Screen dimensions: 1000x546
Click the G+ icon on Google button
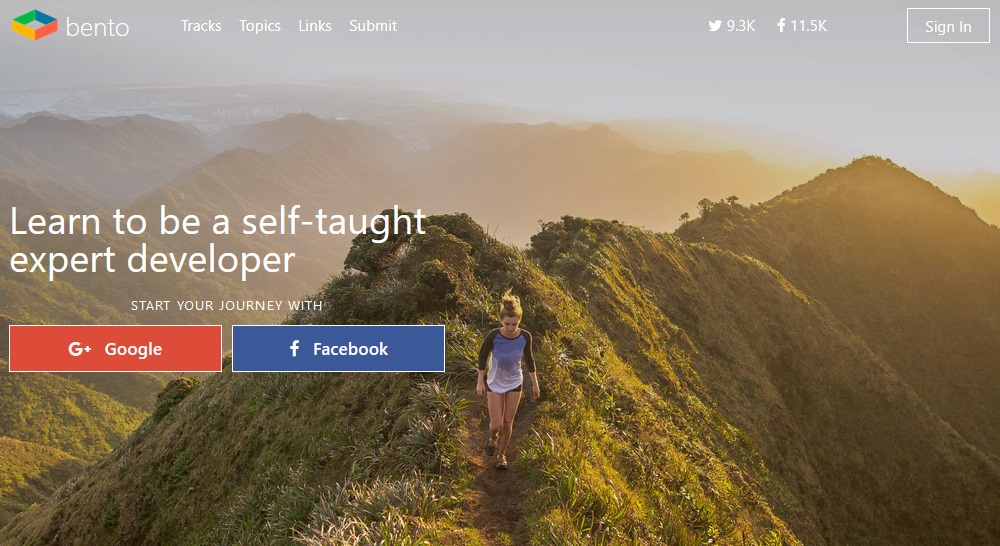(x=80, y=349)
